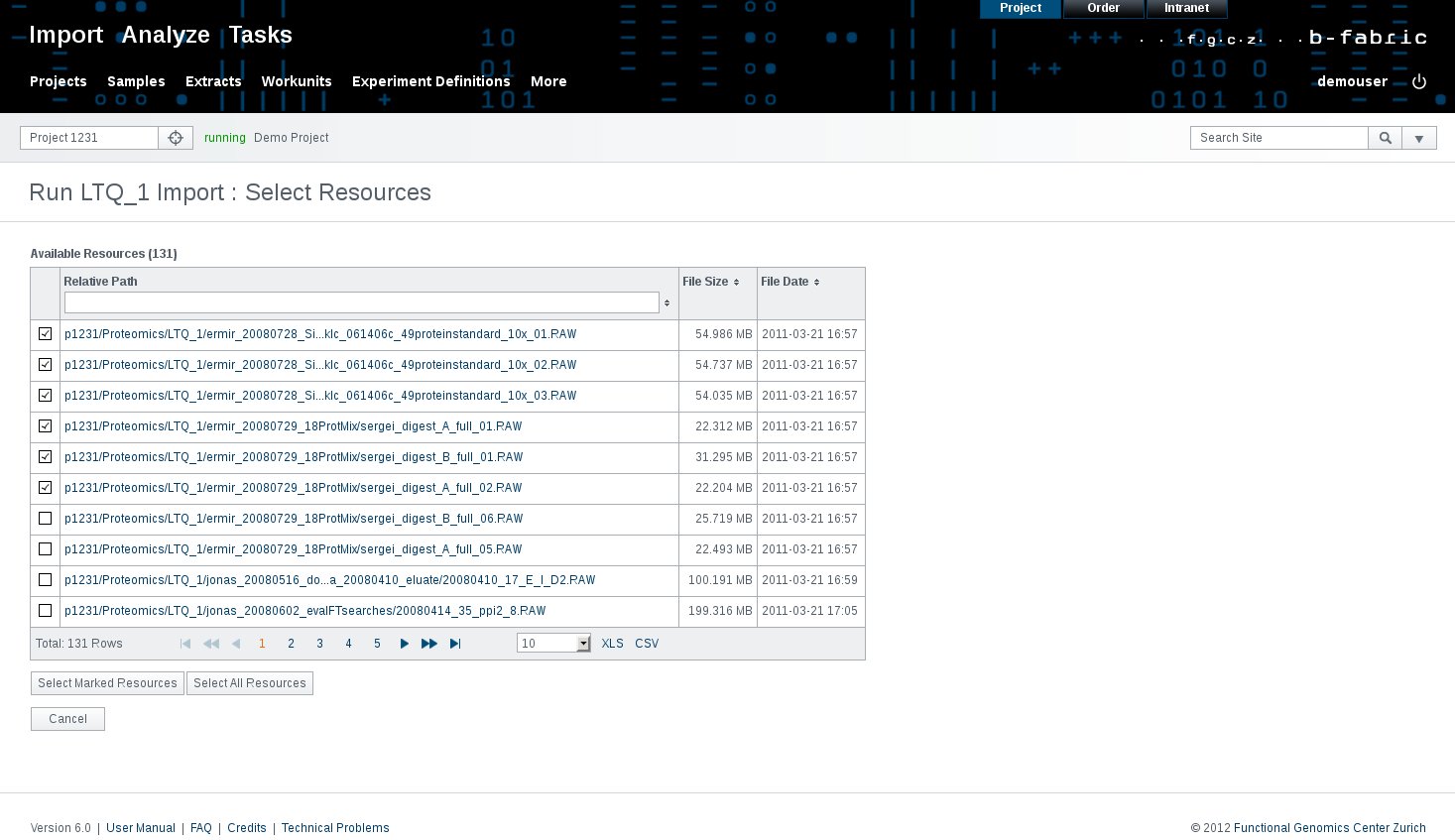1455x840 pixels.
Task: Export table as XLS
Action: (613, 644)
